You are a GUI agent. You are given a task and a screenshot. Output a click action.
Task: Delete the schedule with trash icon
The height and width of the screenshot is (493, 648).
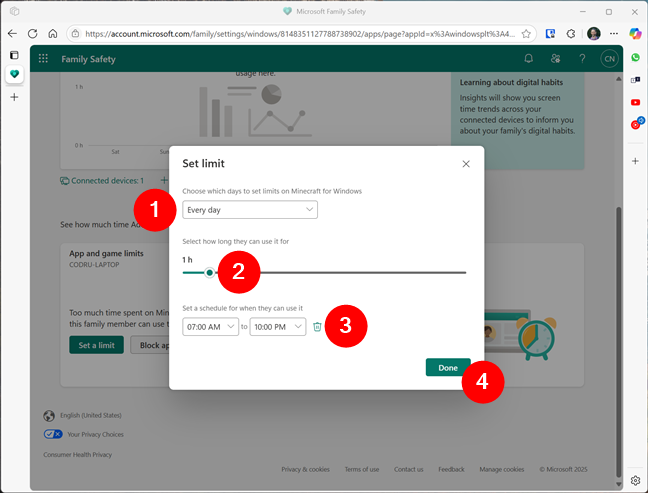click(317, 326)
